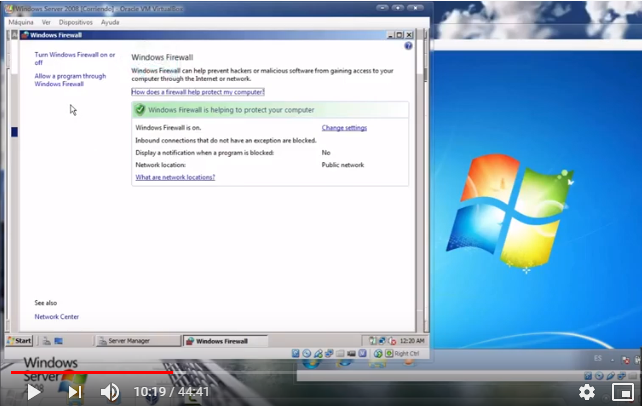Click the second blue tray icon in Server taskbar
This screenshot has width=642, height=406.
coord(382,341)
